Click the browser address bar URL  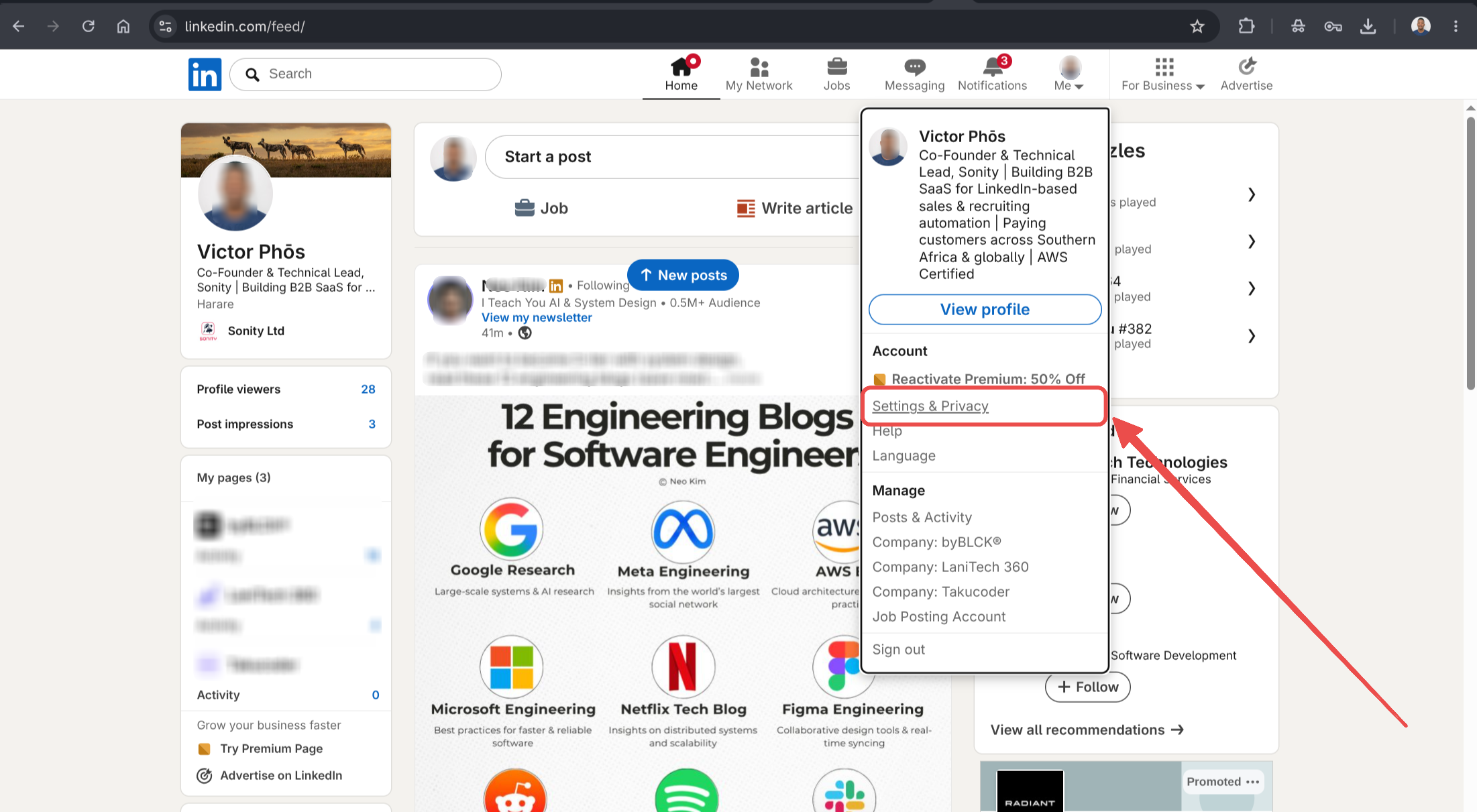(245, 26)
